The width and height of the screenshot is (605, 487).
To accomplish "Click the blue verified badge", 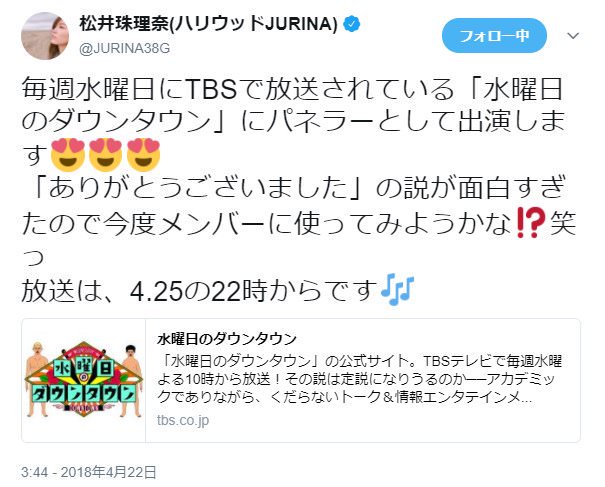I will coord(352,24).
